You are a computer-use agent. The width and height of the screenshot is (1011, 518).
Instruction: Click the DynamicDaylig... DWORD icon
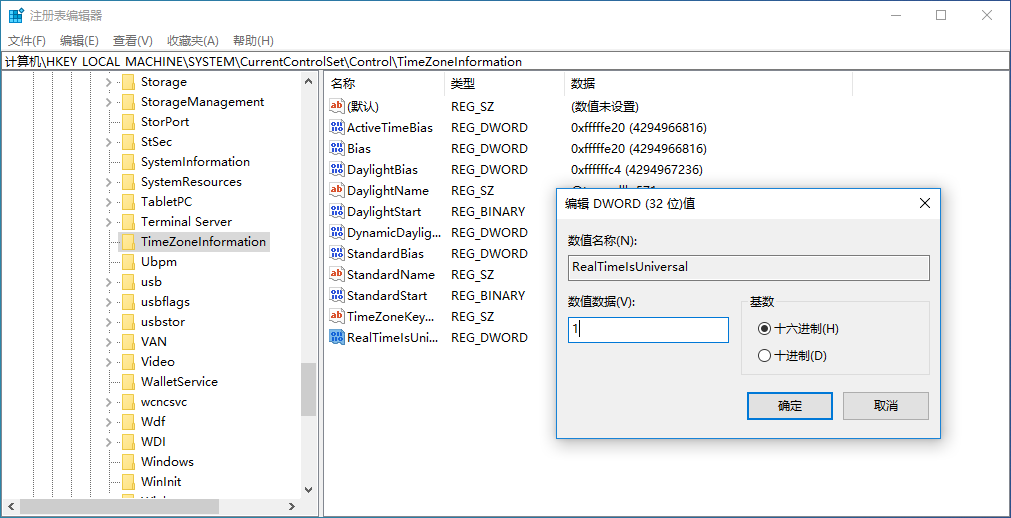pos(337,232)
